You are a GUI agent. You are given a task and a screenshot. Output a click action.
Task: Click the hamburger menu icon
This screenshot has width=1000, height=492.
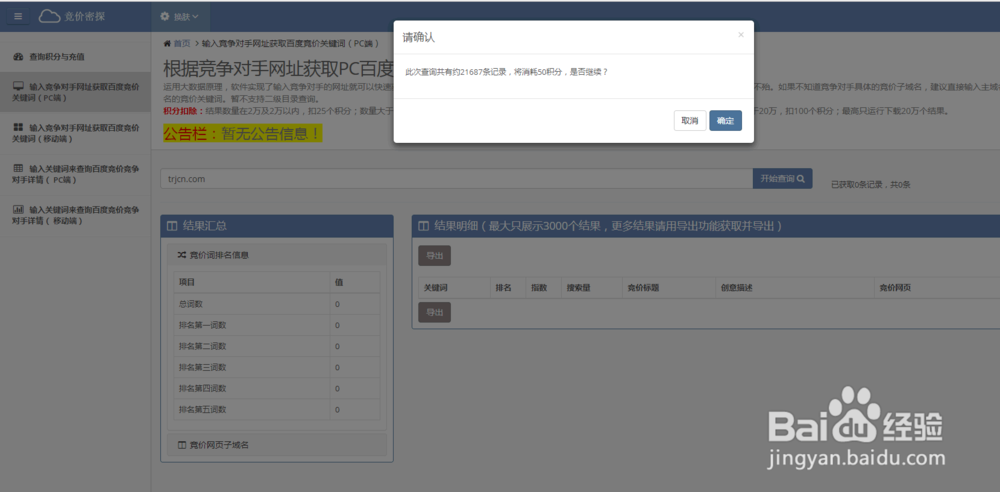[x=17, y=17]
